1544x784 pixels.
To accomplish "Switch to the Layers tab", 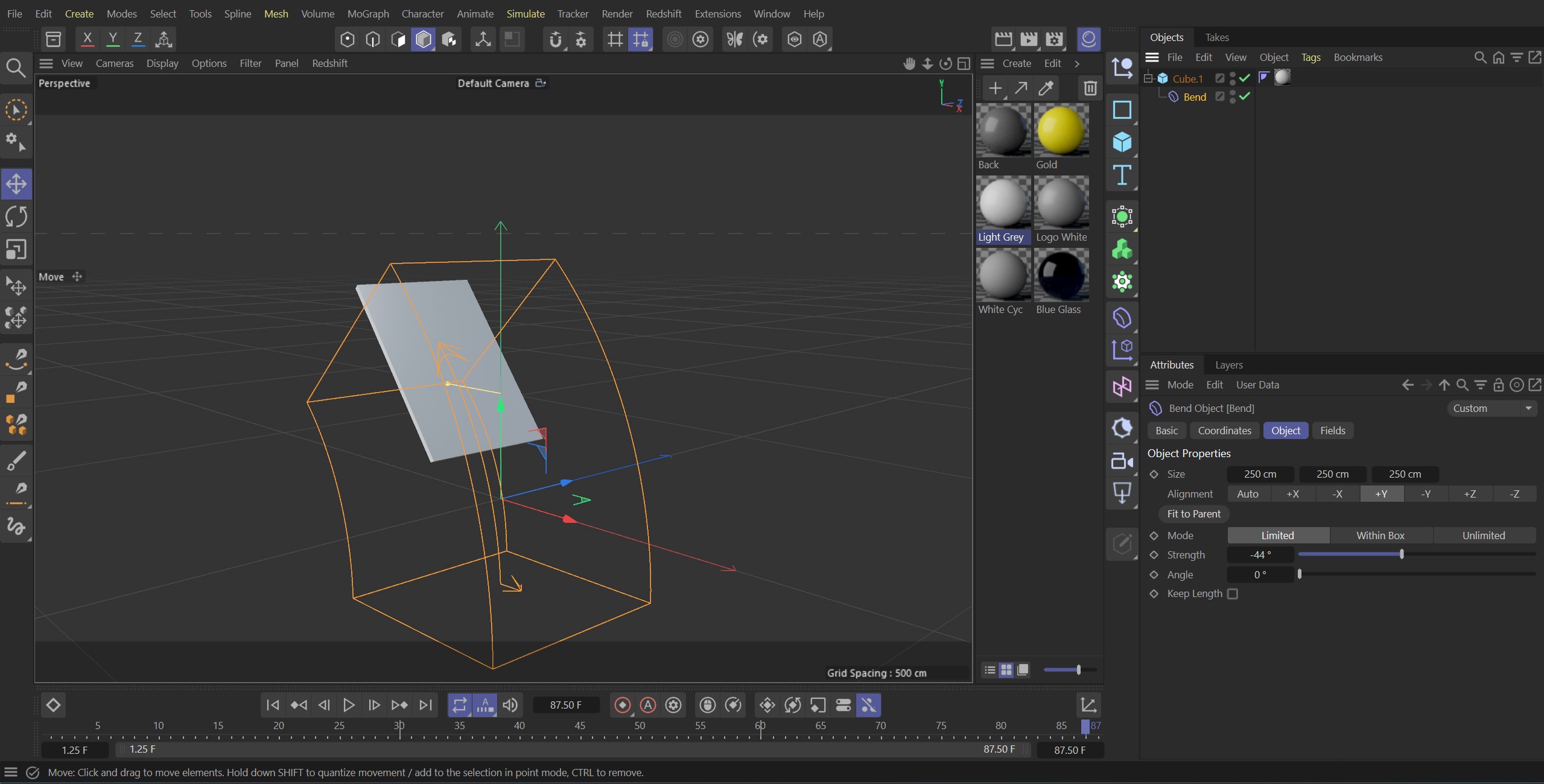I will coord(1228,365).
